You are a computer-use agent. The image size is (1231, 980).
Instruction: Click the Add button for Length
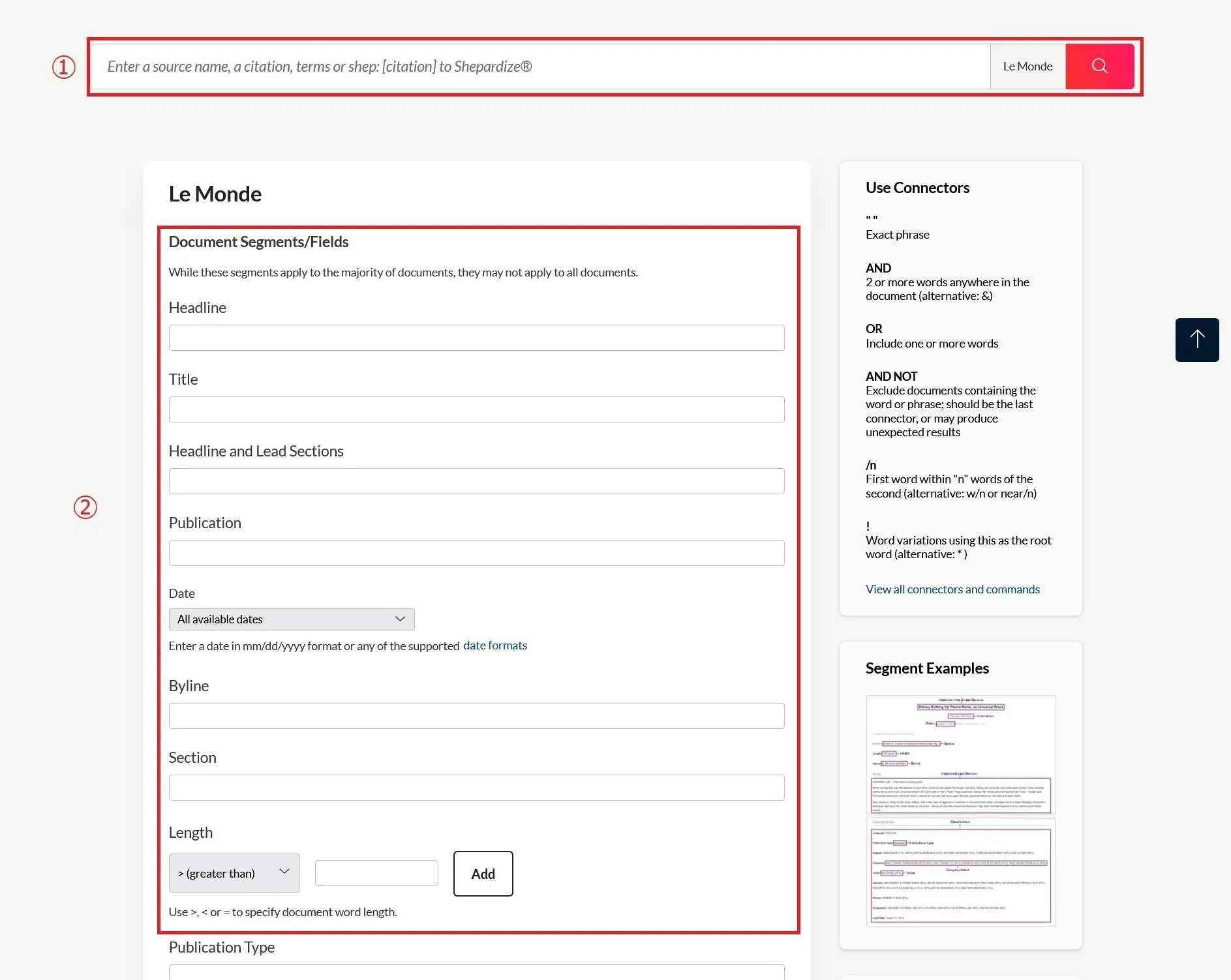click(483, 874)
